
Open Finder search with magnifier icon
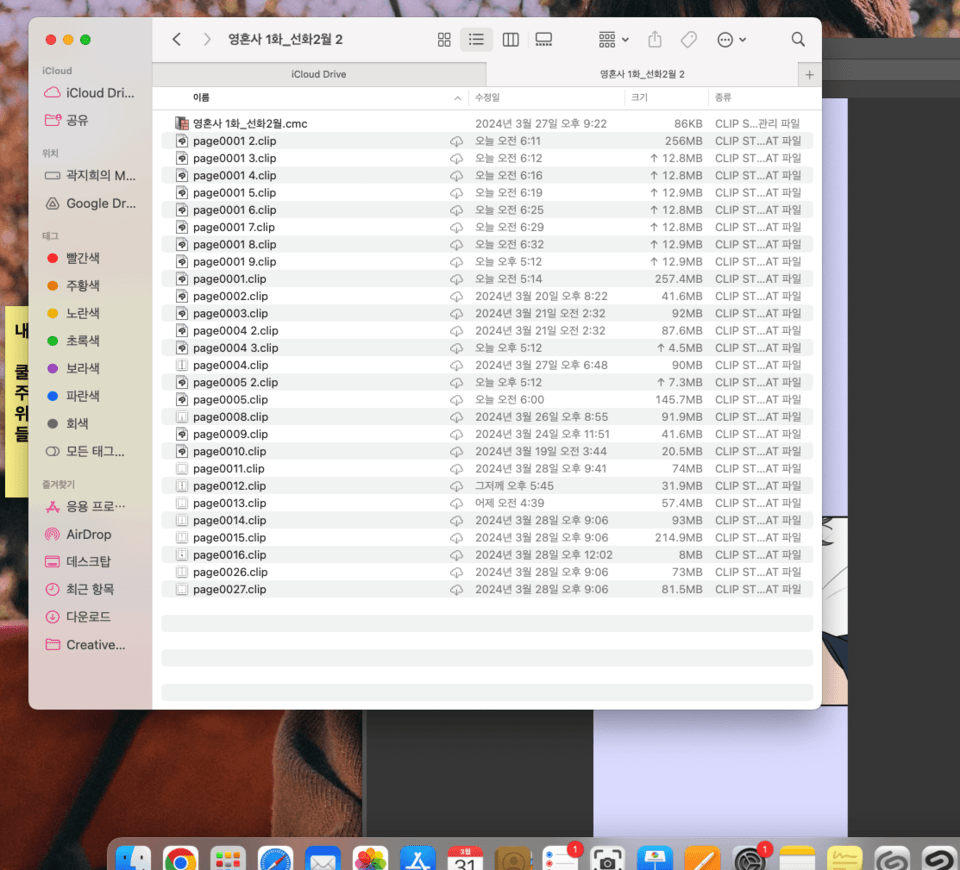[x=798, y=40]
